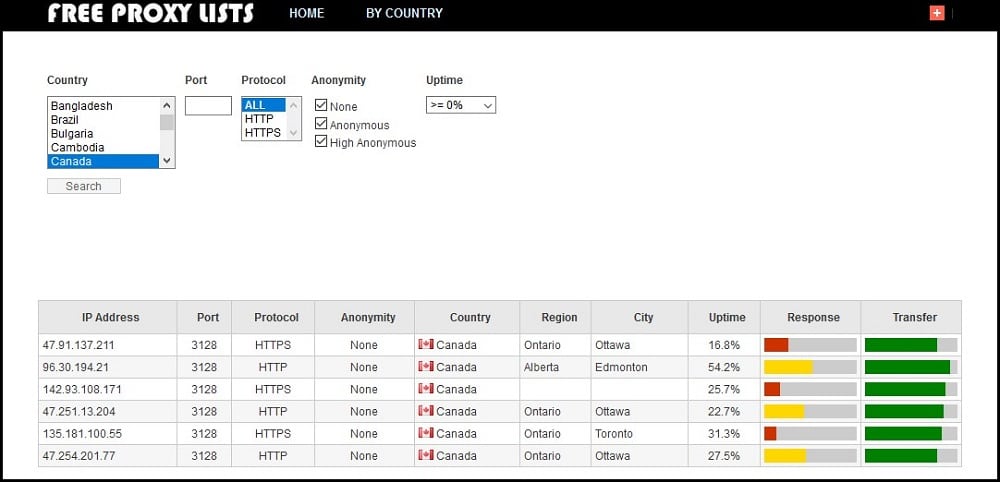Click Protocol list scroll up arrow
Image resolution: width=1000 pixels, height=482 pixels.
pyautogui.click(x=293, y=105)
